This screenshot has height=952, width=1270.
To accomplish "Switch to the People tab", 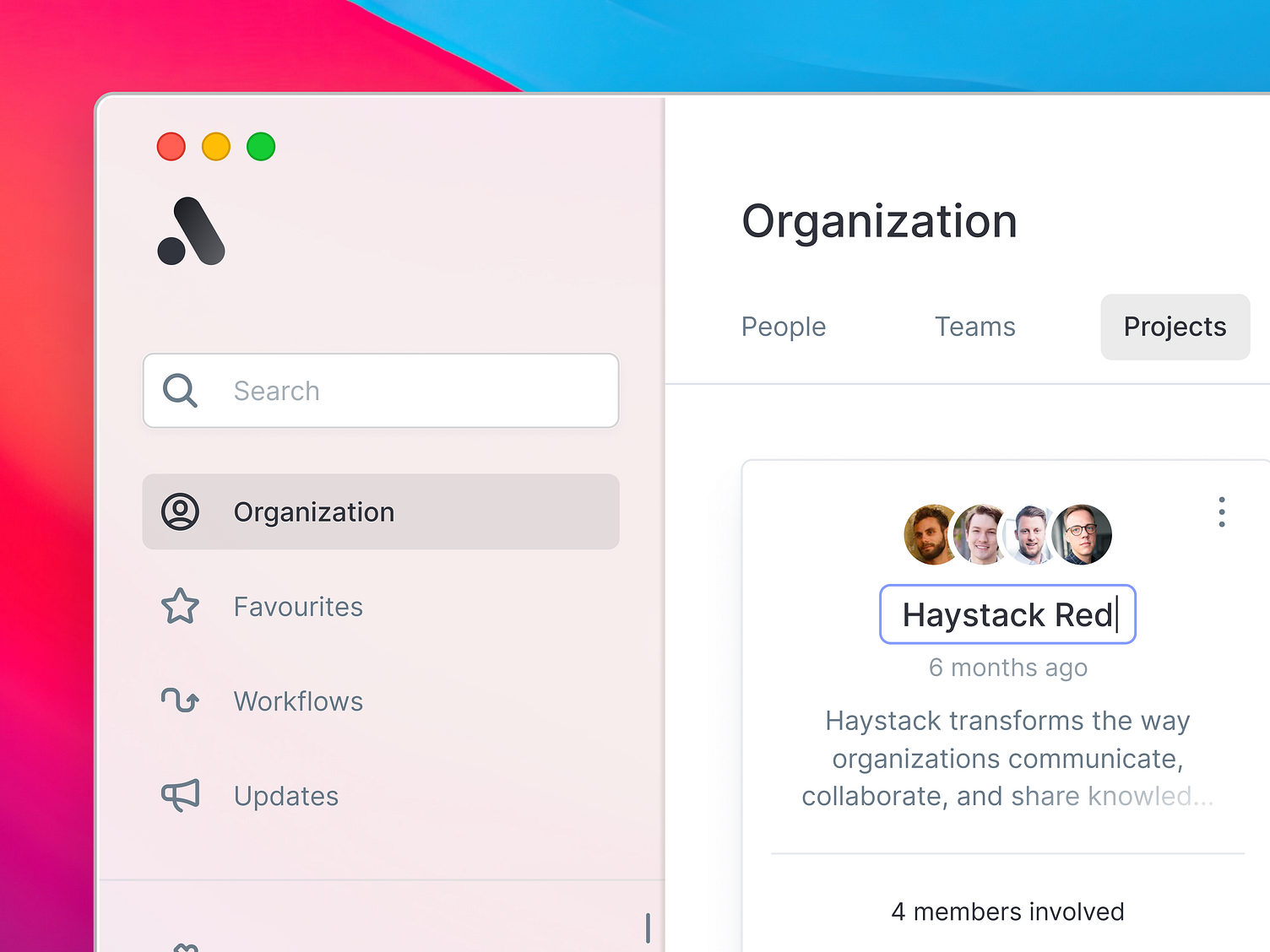I will click(x=783, y=327).
